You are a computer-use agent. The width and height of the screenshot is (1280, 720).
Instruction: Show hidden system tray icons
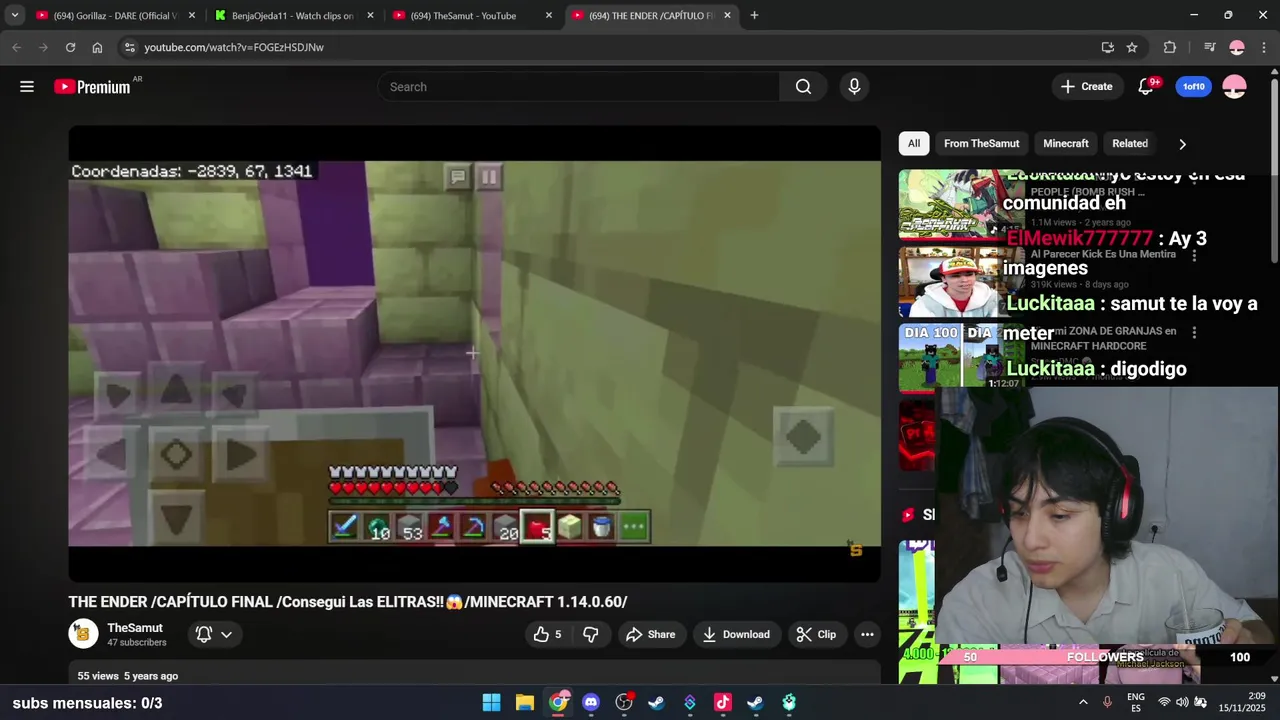point(1083,703)
